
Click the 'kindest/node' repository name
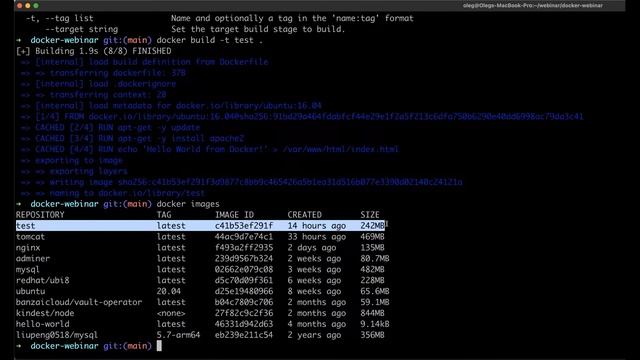click(x=45, y=313)
